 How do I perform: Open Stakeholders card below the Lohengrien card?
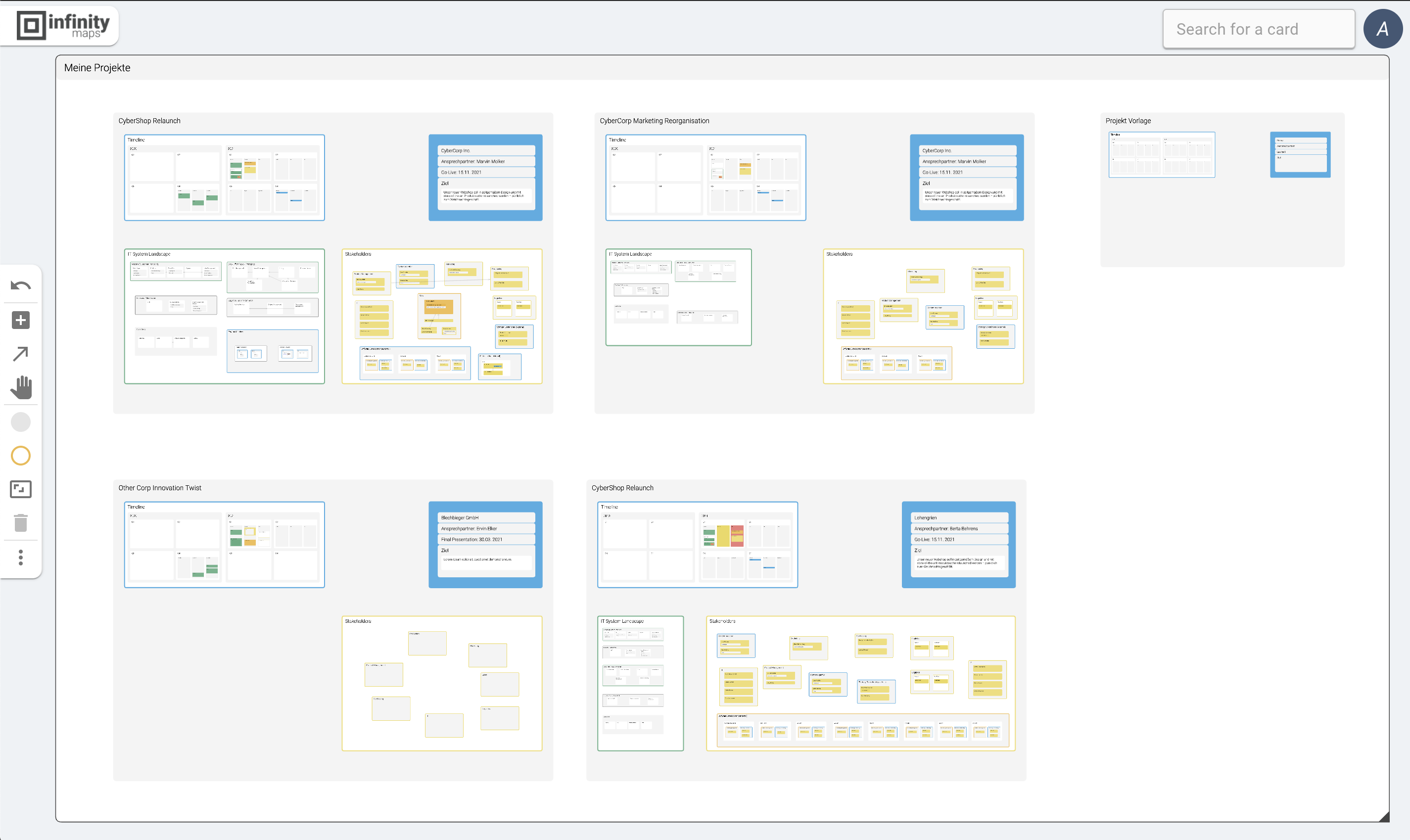point(860,683)
